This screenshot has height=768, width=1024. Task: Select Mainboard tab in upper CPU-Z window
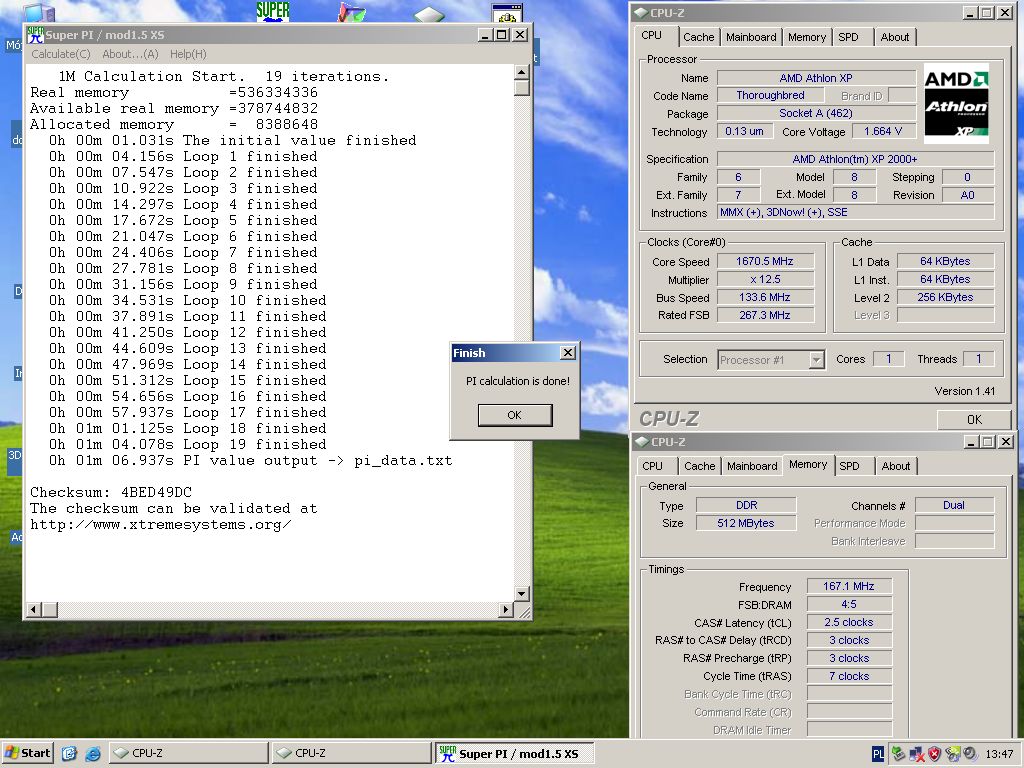[751, 37]
